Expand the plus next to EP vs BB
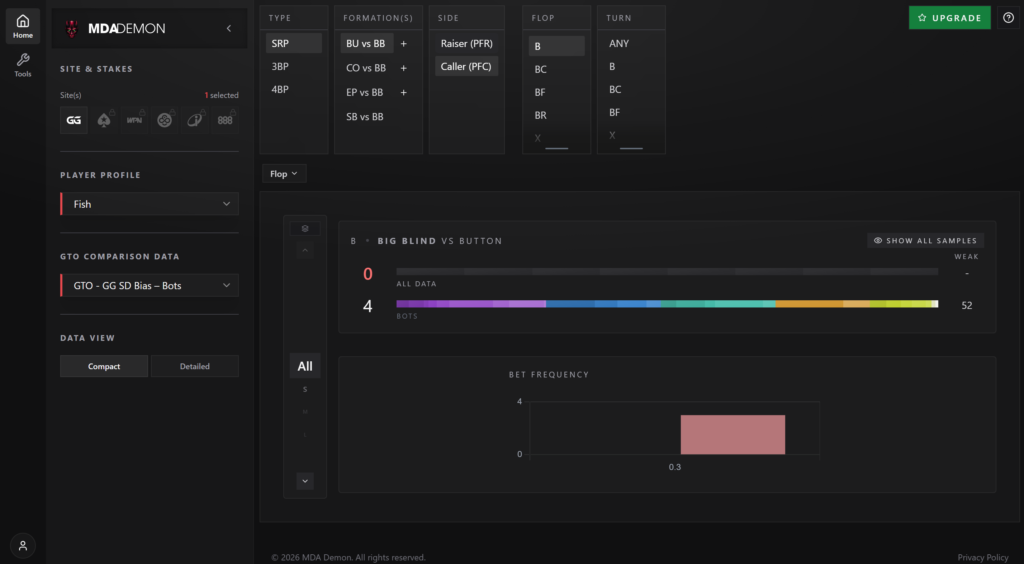 pyautogui.click(x=404, y=93)
